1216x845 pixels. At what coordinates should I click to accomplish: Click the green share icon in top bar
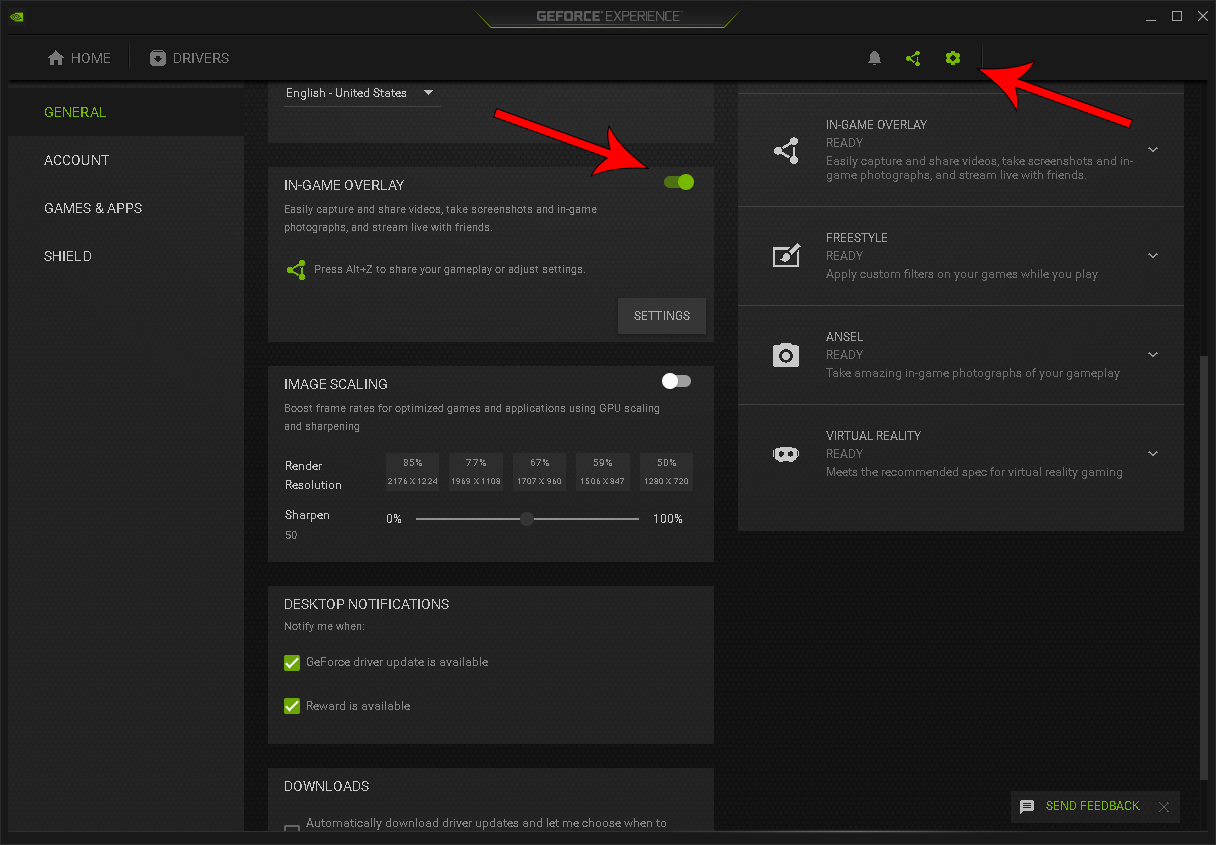click(x=913, y=58)
